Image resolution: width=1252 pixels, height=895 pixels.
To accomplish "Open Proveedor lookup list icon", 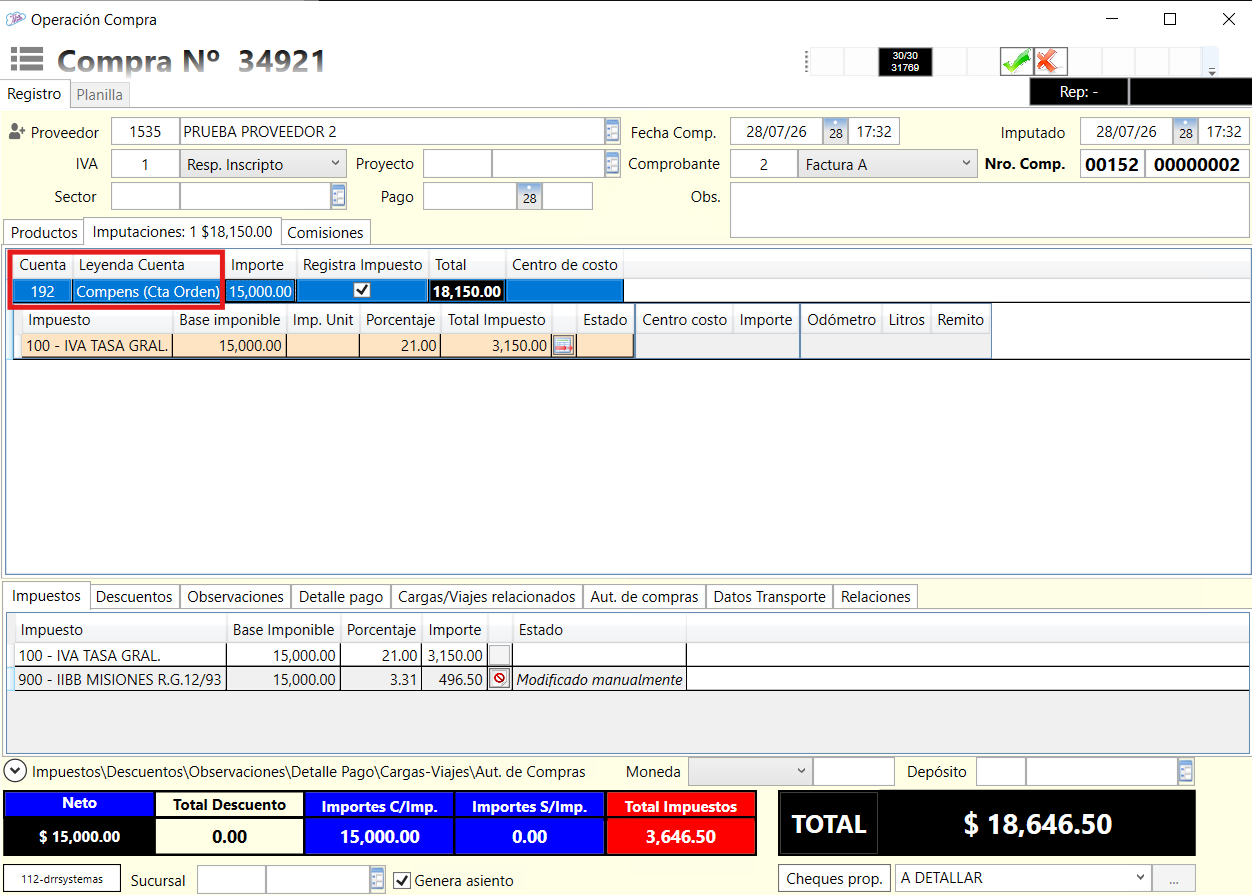I will (x=612, y=132).
